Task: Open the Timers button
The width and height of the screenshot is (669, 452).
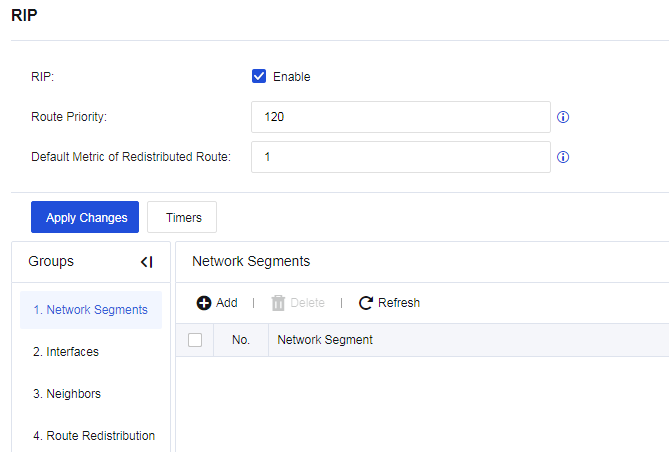Action: pyautogui.click(x=182, y=217)
